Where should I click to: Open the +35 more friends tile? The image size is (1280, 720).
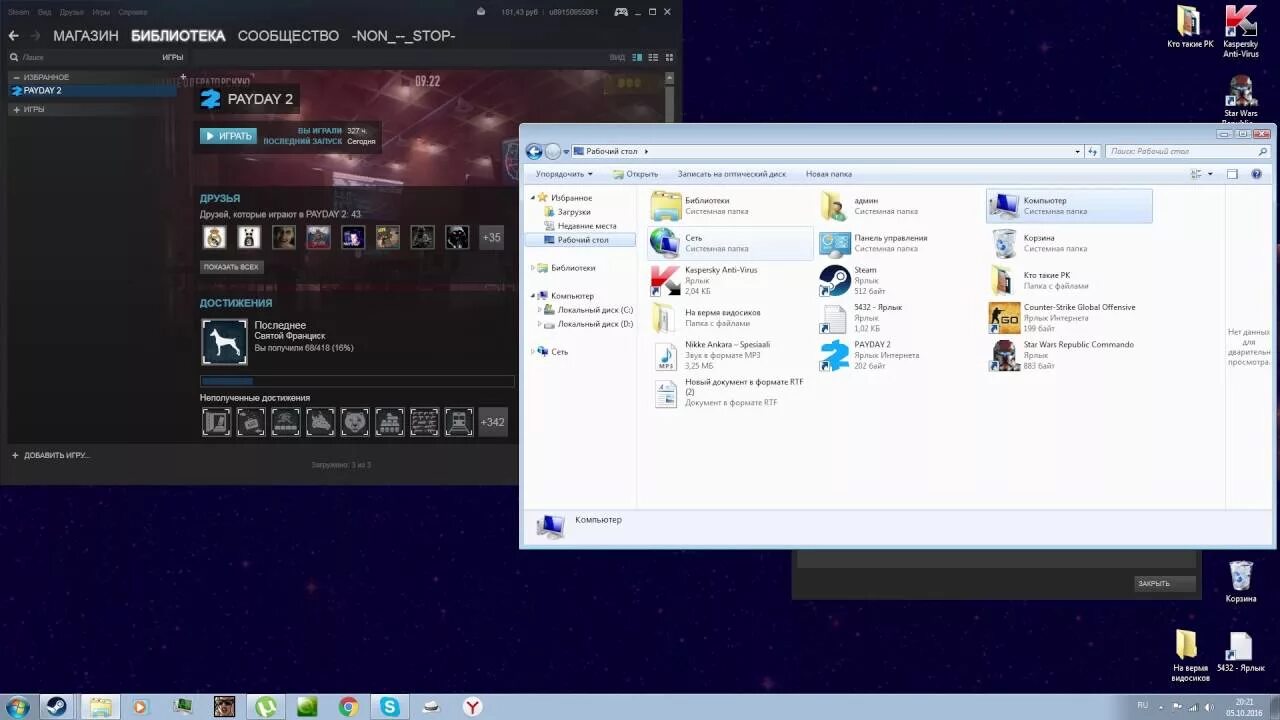[491, 237]
